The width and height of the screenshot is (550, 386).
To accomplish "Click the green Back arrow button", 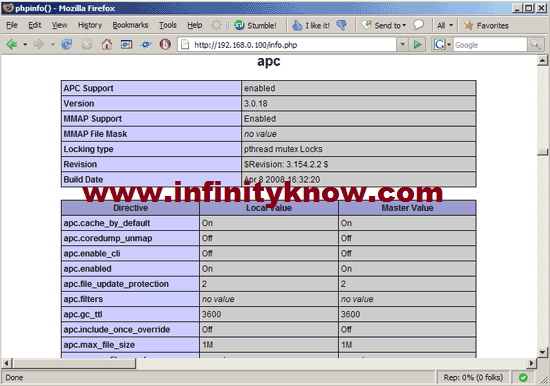I will tap(12, 45).
